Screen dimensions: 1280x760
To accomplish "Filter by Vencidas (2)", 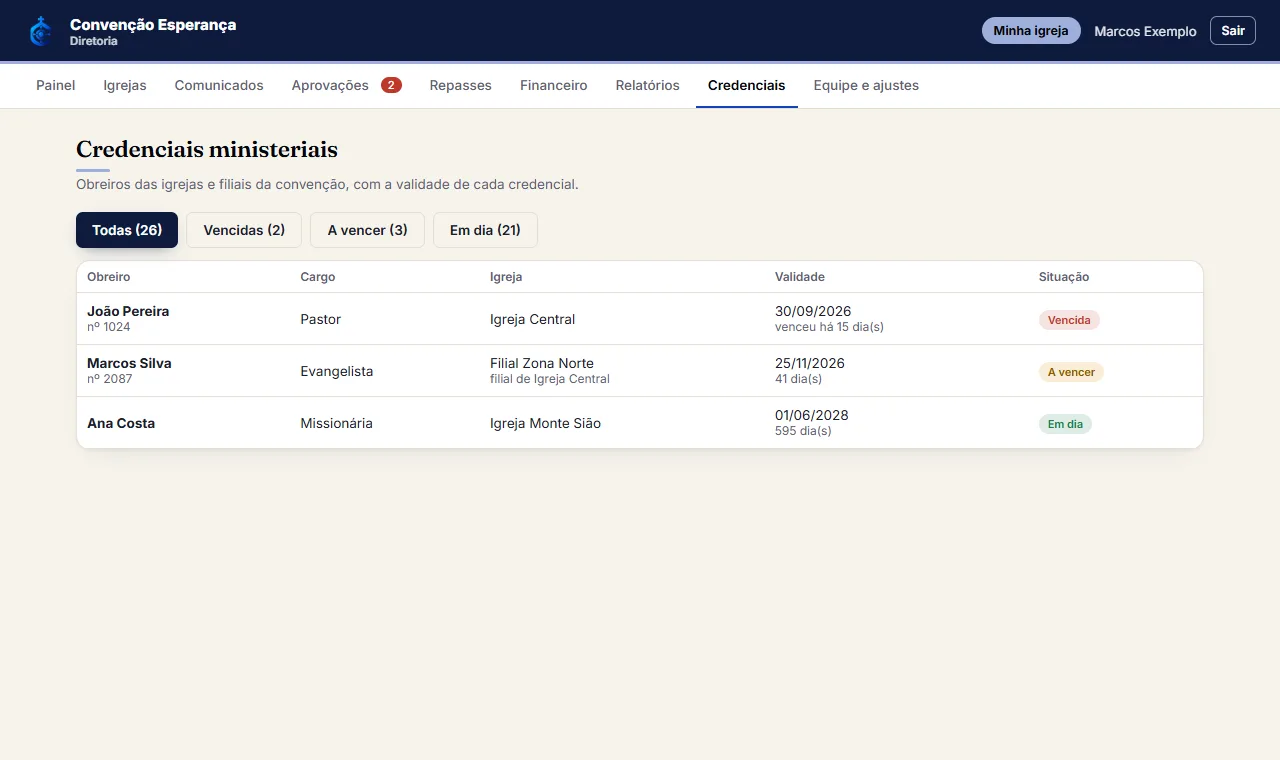I will click(244, 230).
